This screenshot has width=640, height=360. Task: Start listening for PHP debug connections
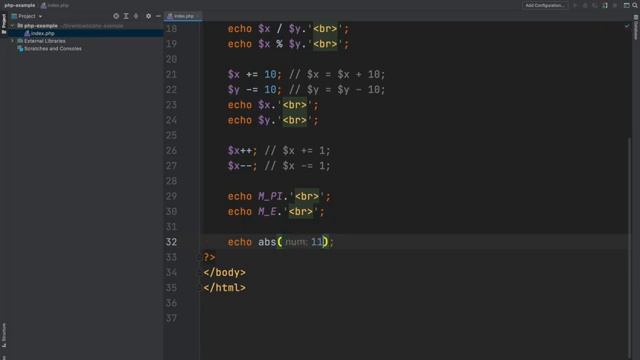[605, 5]
